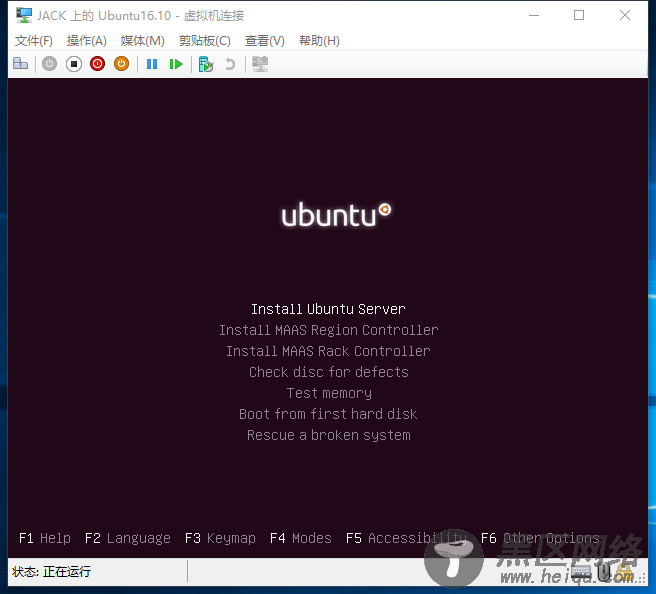Click the orange Save state icon

tap(121, 64)
